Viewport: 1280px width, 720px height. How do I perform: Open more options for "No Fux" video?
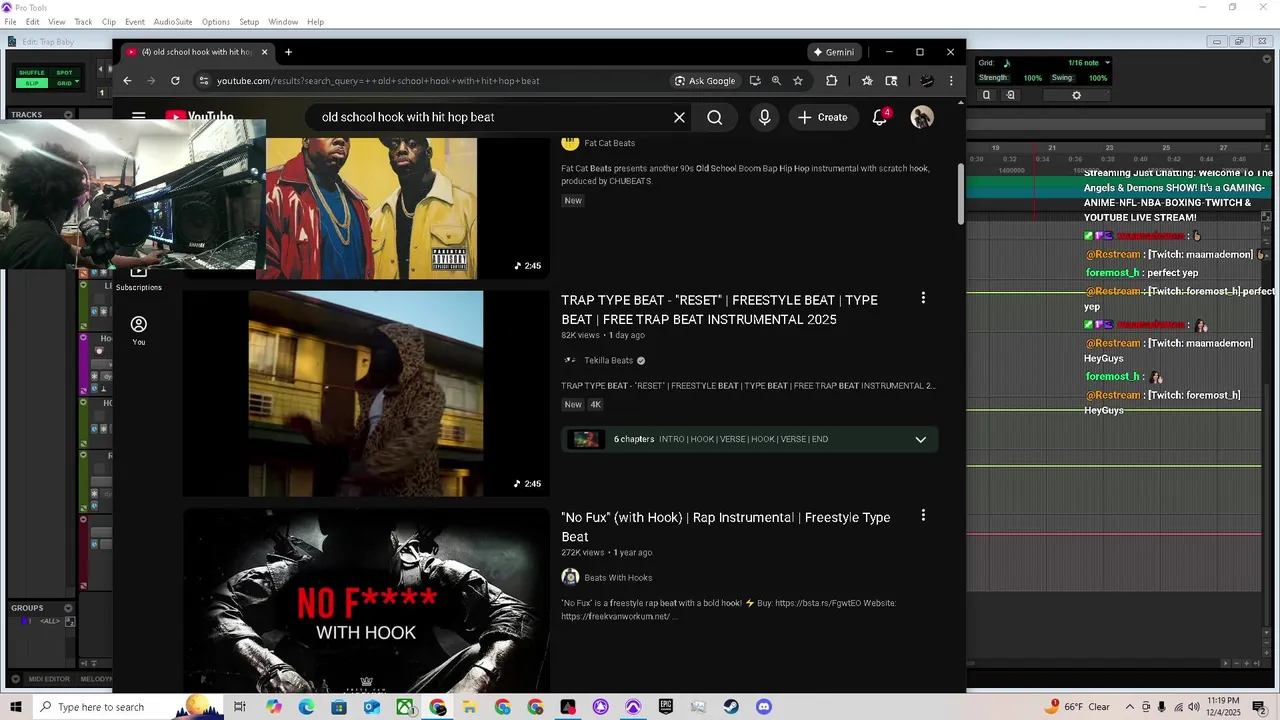click(x=923, y=515)
